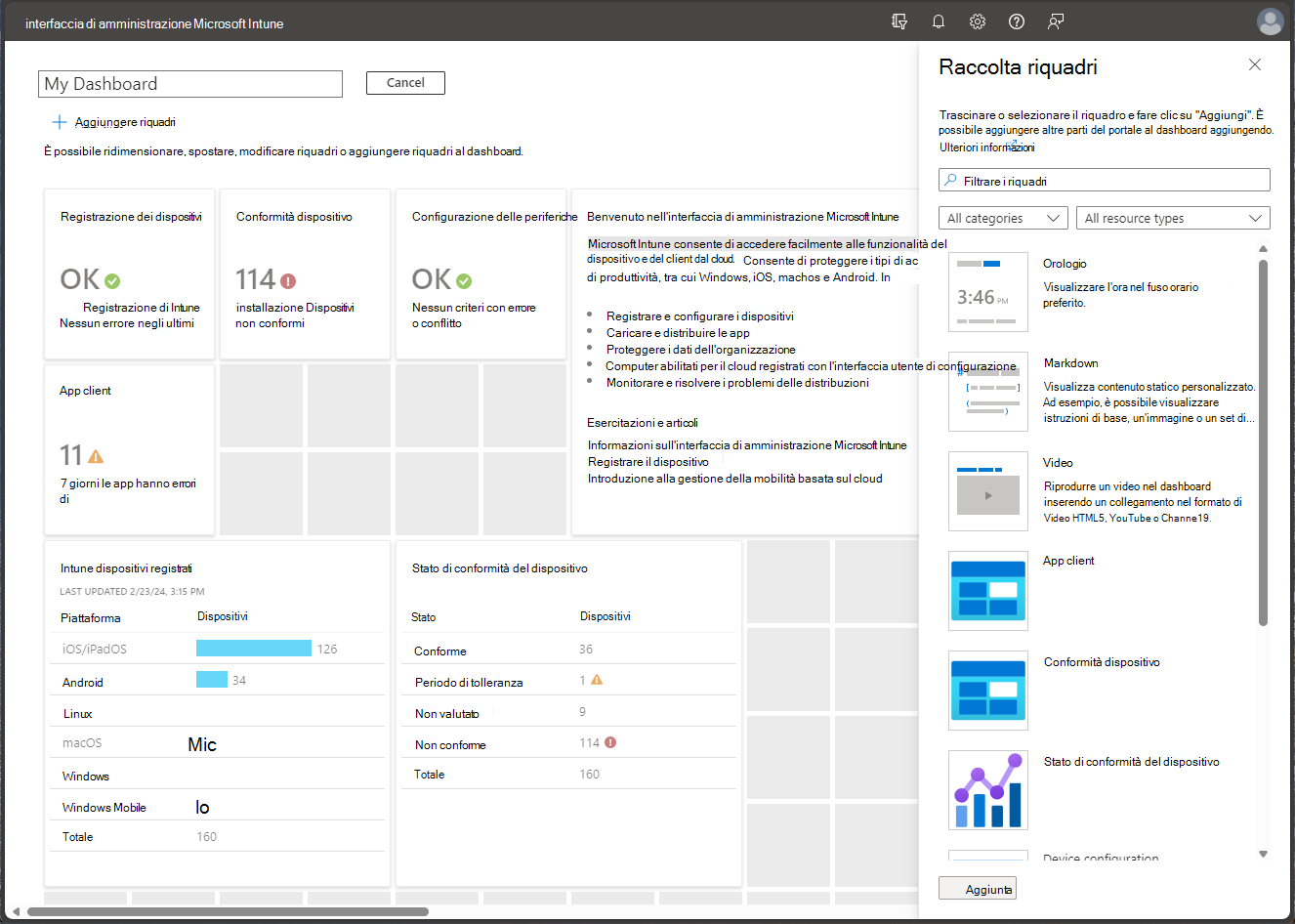Viewport: 1295px width, 924px height.
Task: Click the gallery scroll down arrow
Action: click(x=1263, y=854)
